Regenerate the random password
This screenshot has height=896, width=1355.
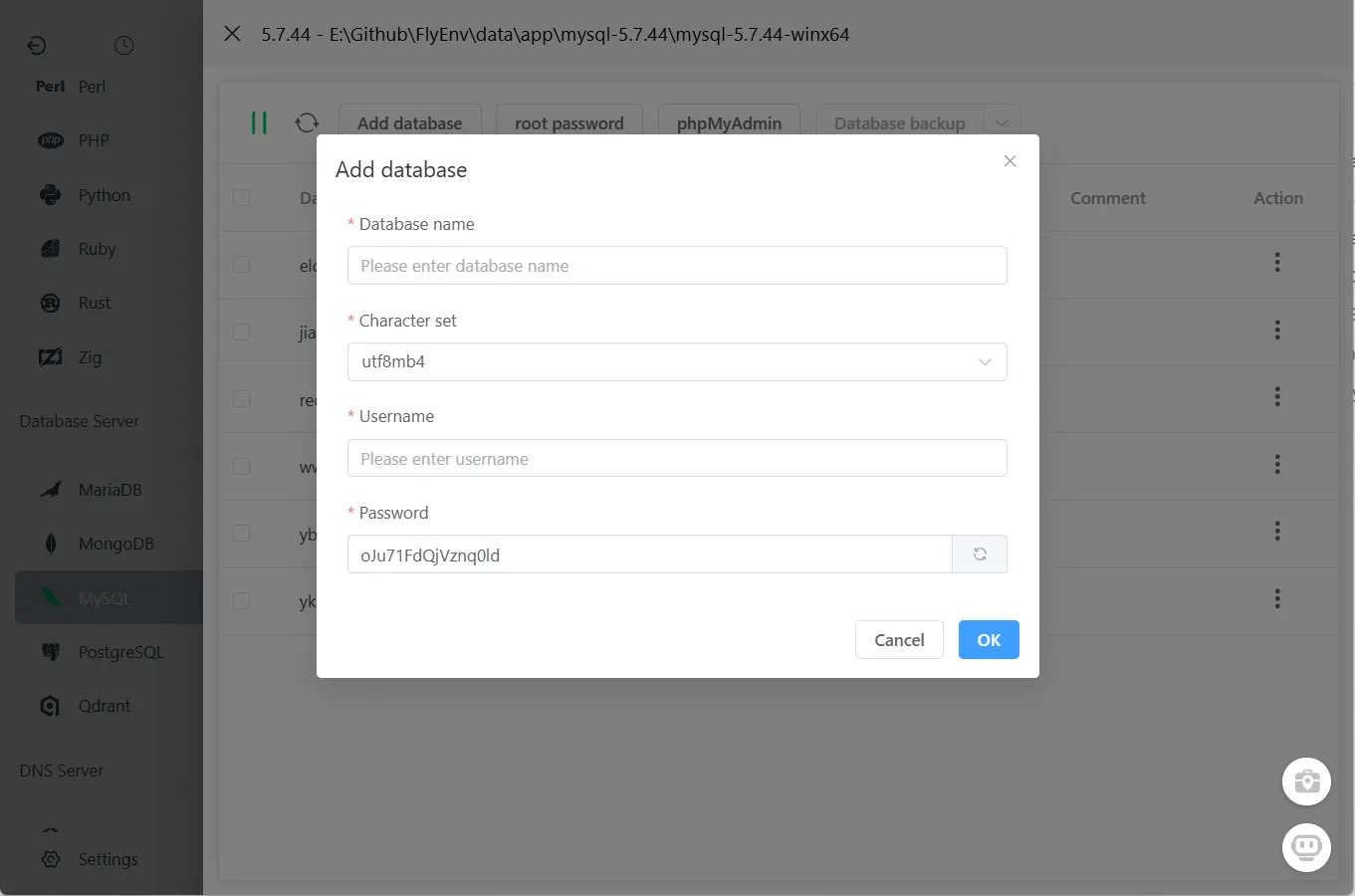980,554
